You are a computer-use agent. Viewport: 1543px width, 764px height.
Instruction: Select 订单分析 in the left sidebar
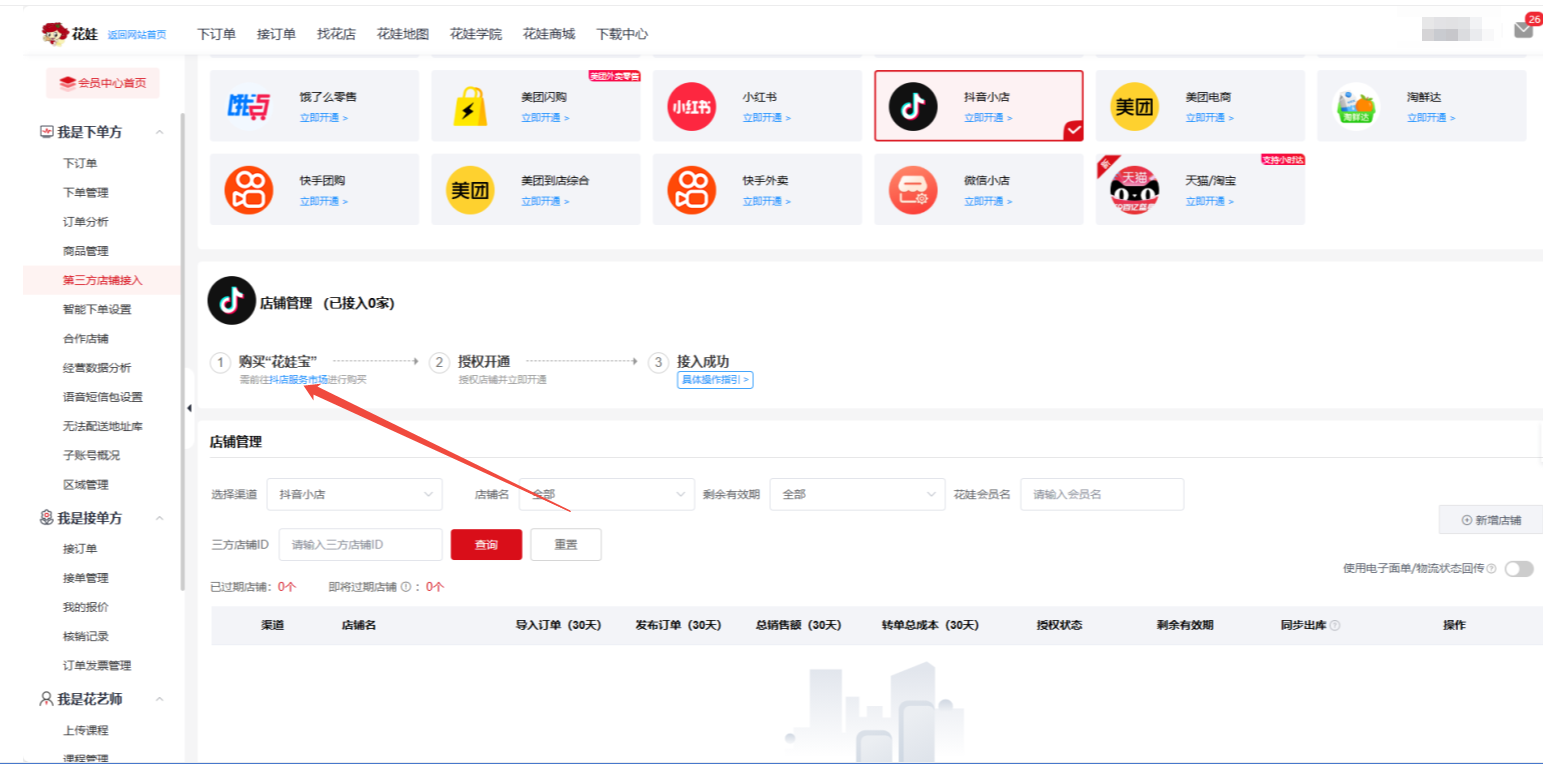[x=86, y=222]
